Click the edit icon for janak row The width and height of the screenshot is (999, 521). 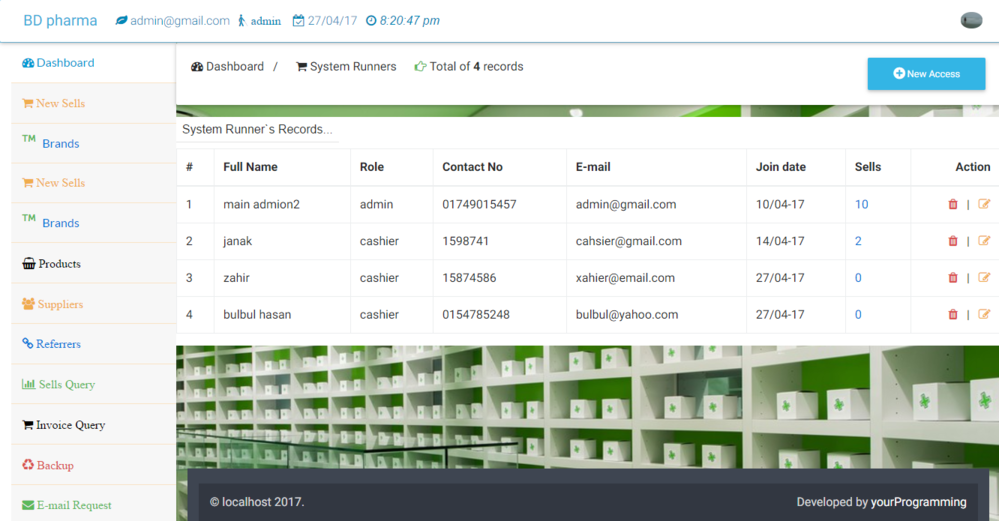pyautogui.click(x=984, y=241)
